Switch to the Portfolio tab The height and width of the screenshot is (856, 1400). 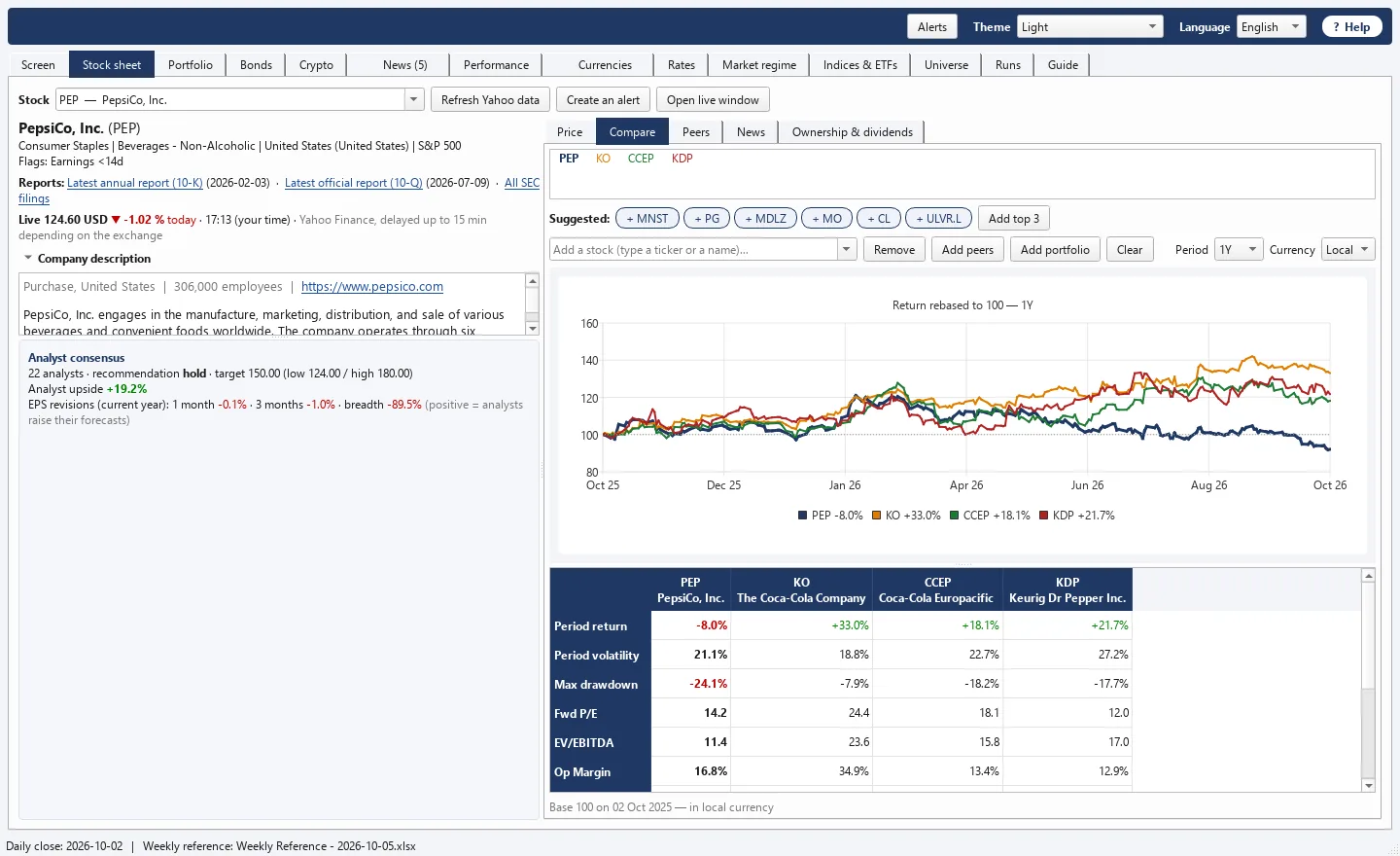(x=191, y=65)
